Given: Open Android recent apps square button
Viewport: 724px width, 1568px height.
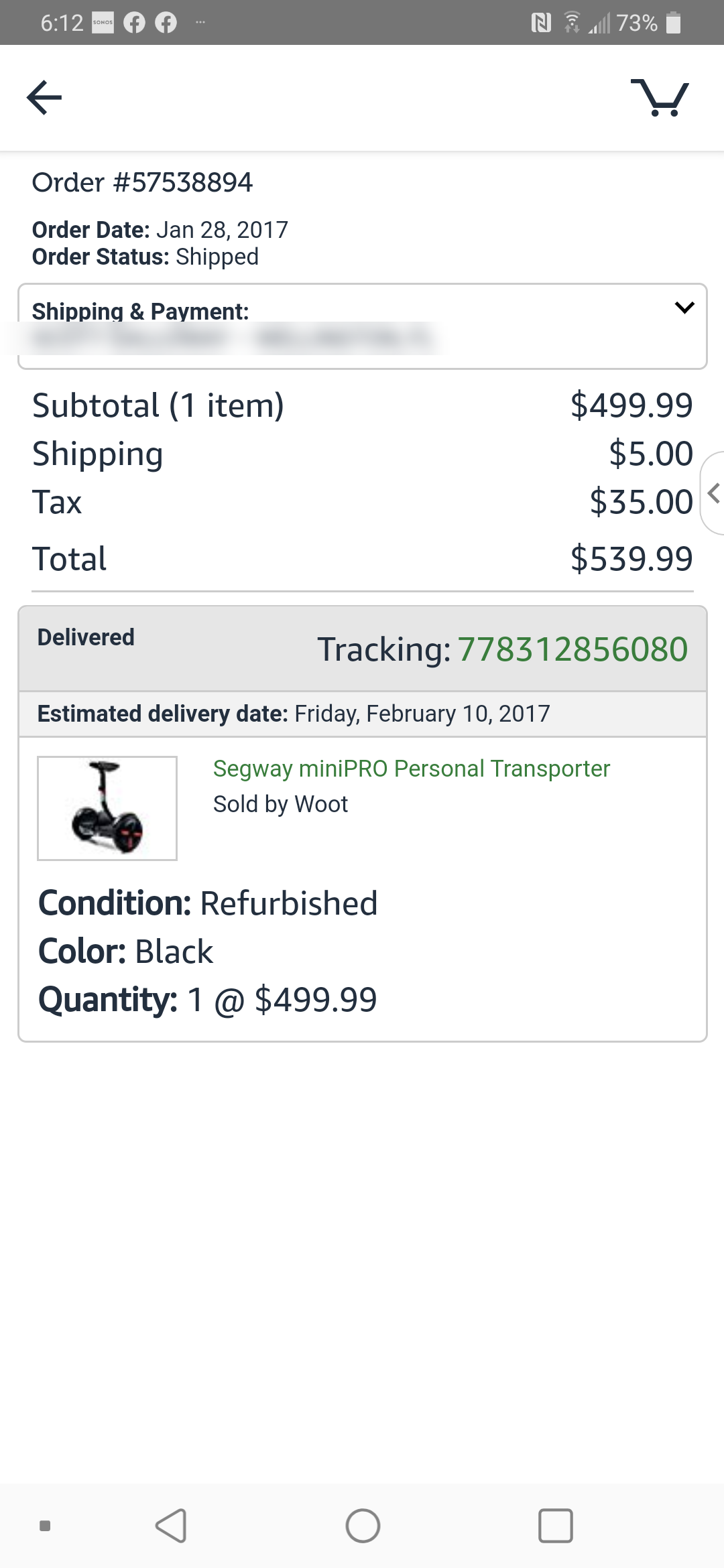Looking at the screenshot, I should pyautogui.click(x=556, y=1526).
